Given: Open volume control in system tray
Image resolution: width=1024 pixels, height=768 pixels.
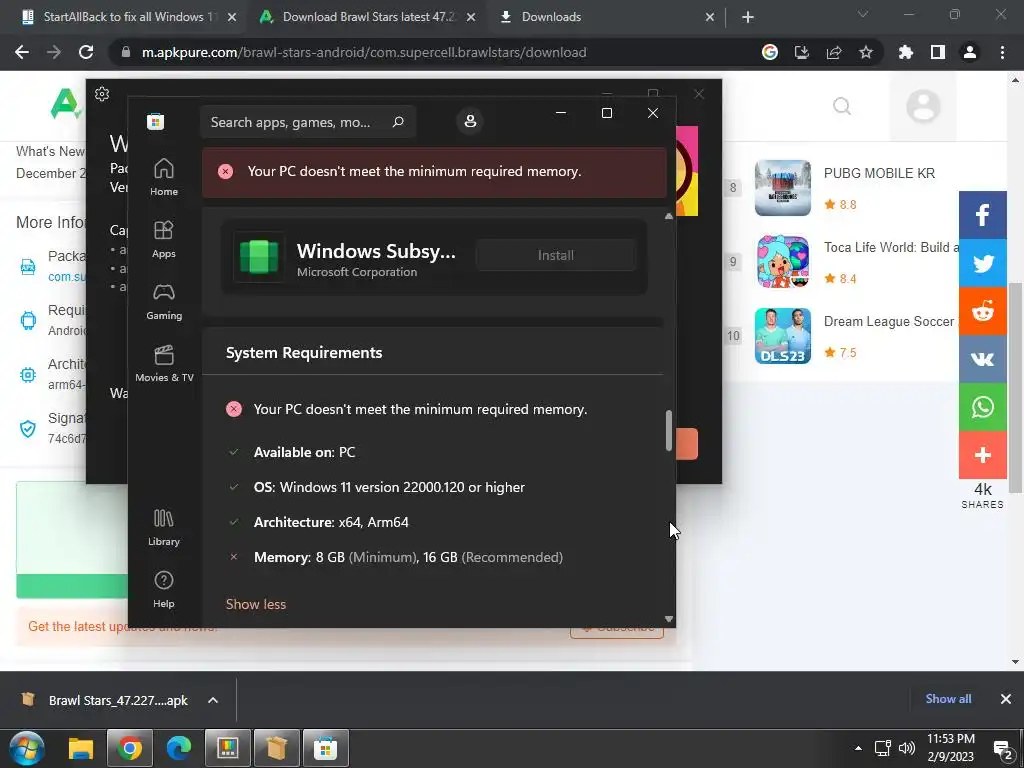Looking at the screenshot, I should (906, 748).
